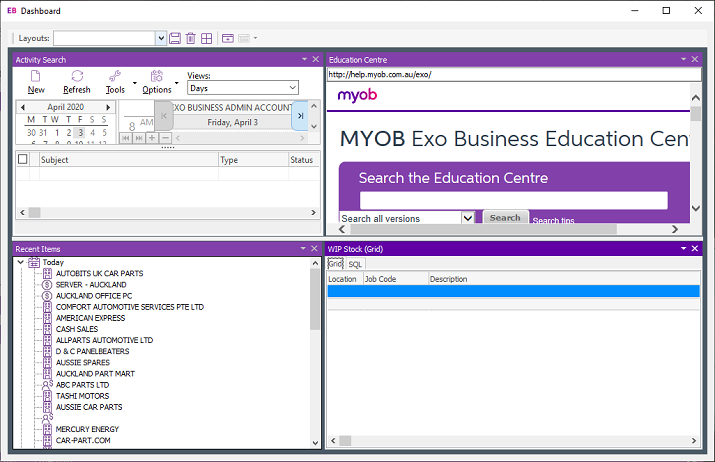Click the minus zoom button under schedule

coord(166,138)
